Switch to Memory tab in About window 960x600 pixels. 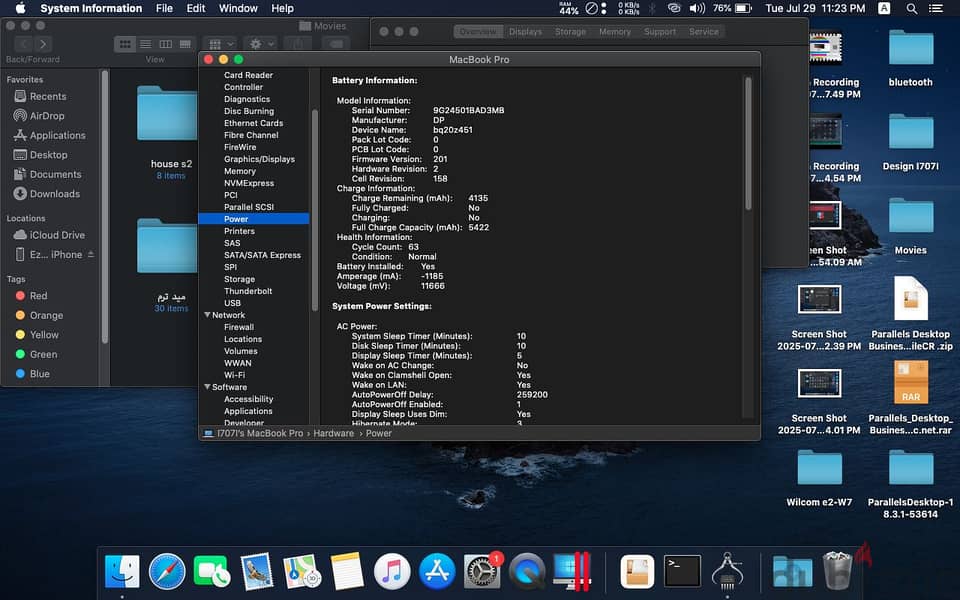615,32
